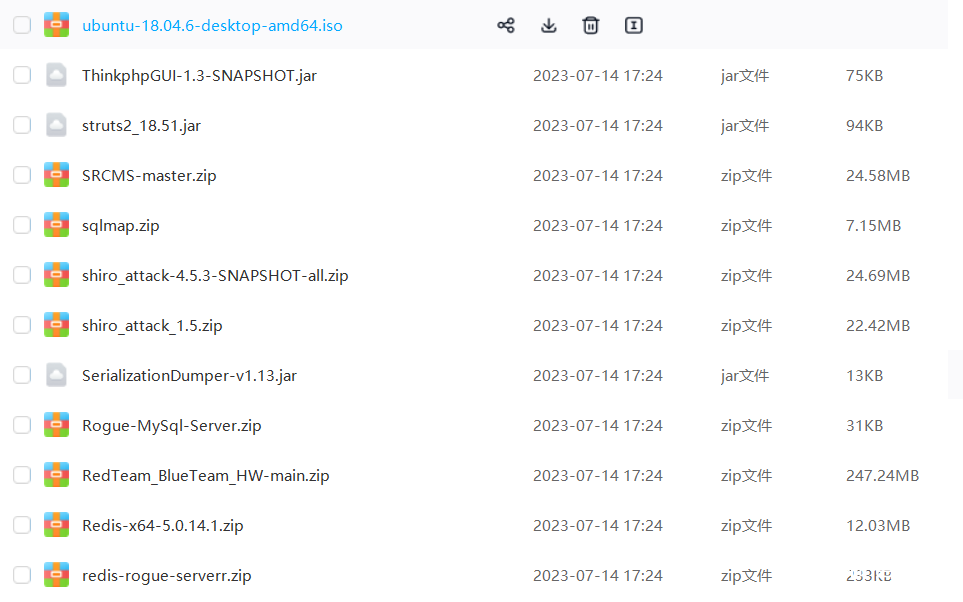Click the 94KB size value
963x602 pixels.
[x=864, y=126]
